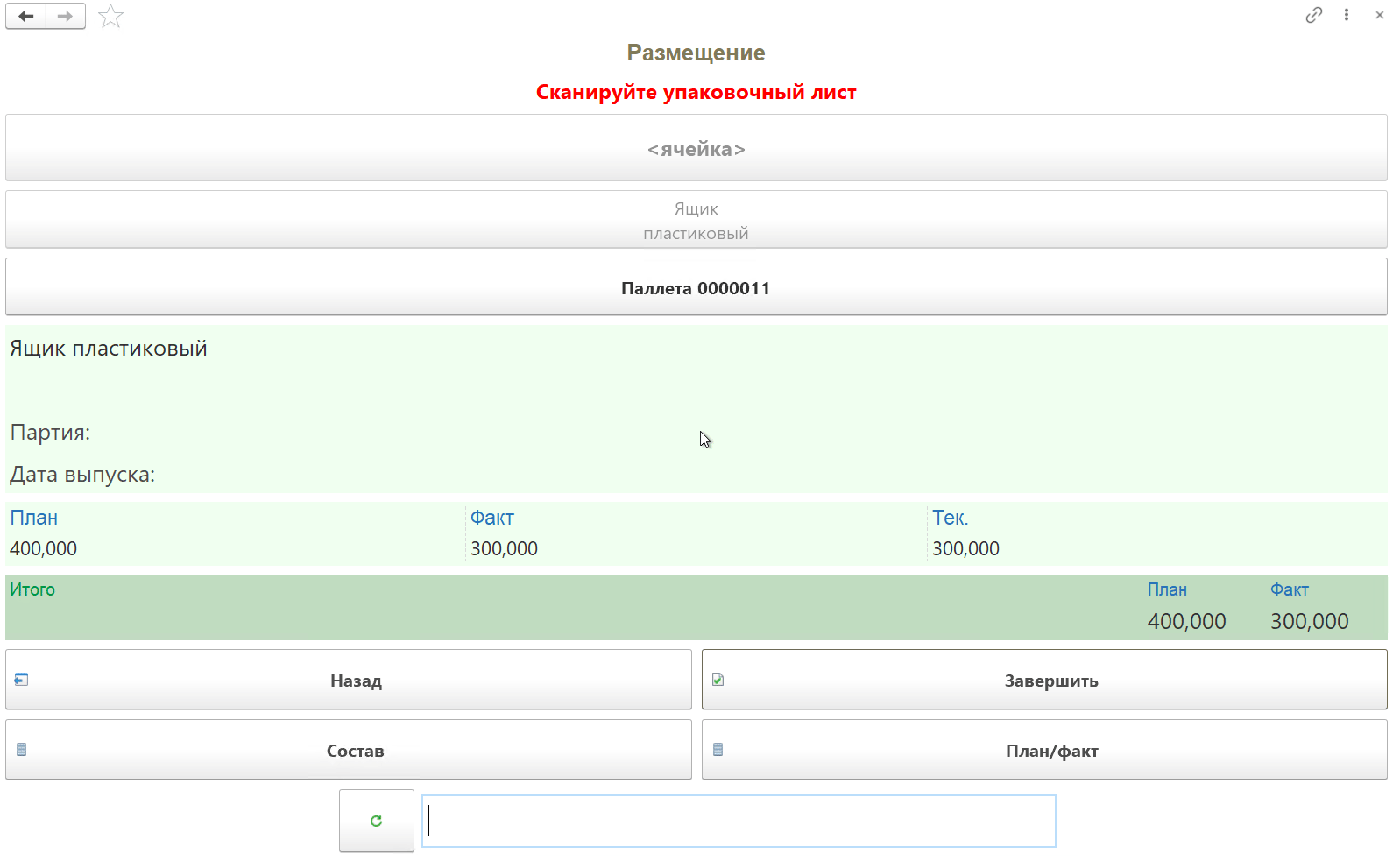Click the Партия label in the item card
The width and height of the screenshot is (1400, 861).
50,433
